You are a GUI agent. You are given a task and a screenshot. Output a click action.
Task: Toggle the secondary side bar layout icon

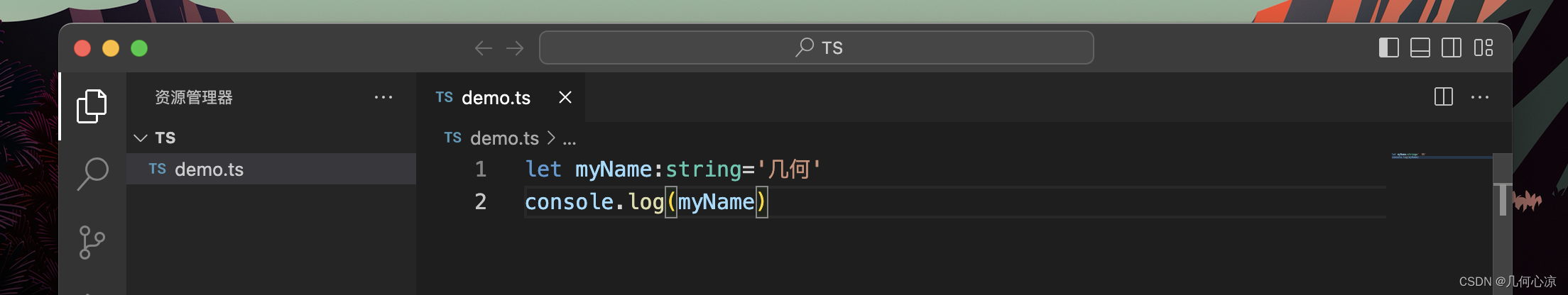coord(1452,48)
